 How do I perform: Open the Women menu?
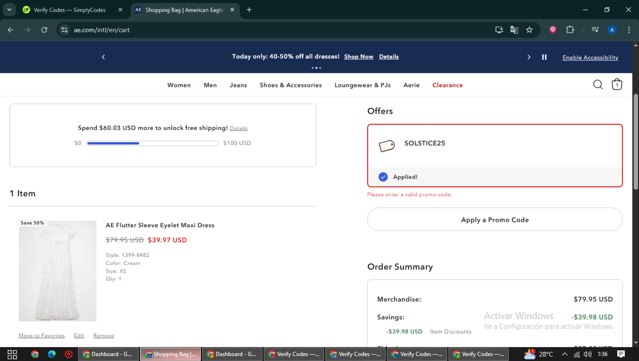point(179,85)
